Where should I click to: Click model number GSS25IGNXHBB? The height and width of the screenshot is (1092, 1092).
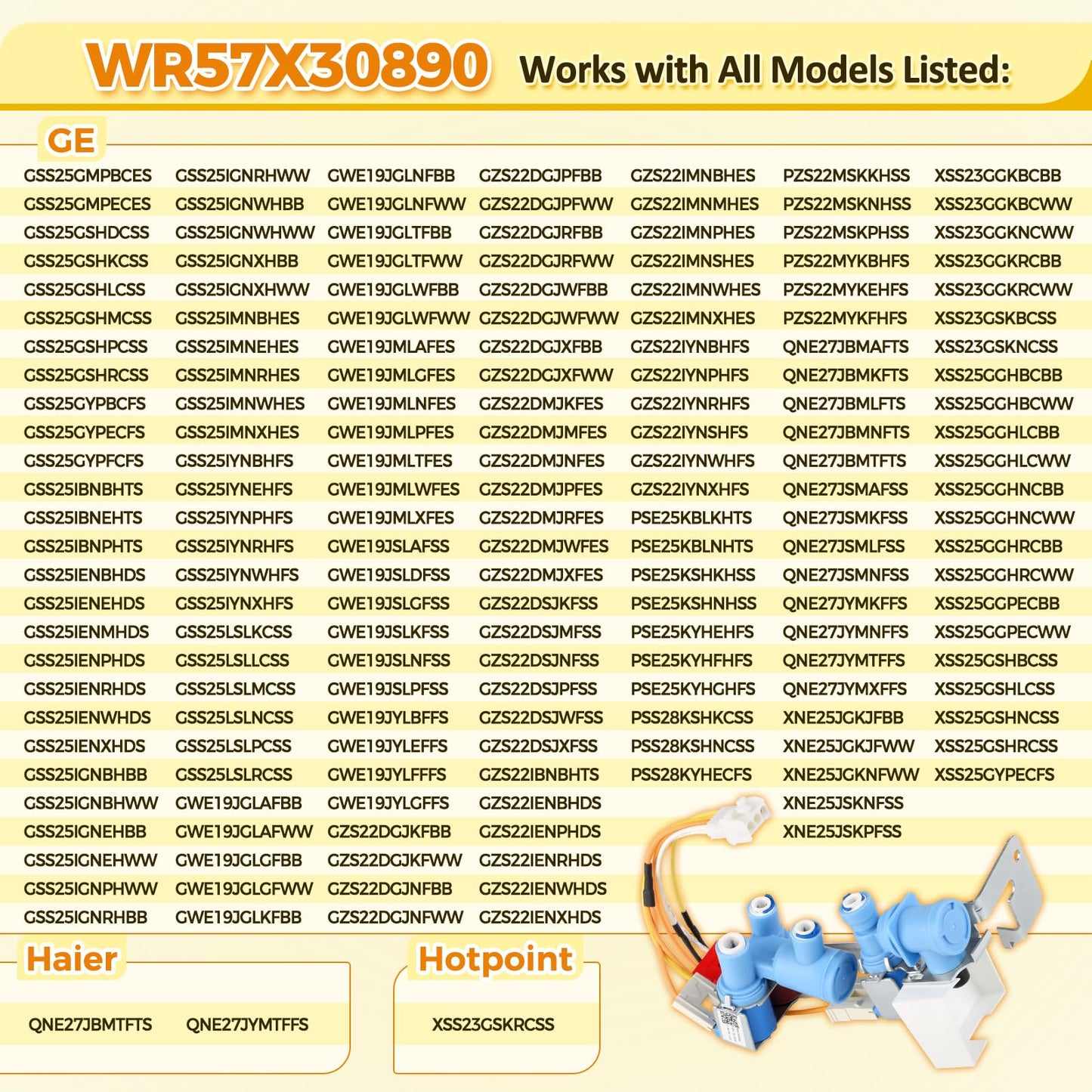pyautogui.click(x=237, y=261)
